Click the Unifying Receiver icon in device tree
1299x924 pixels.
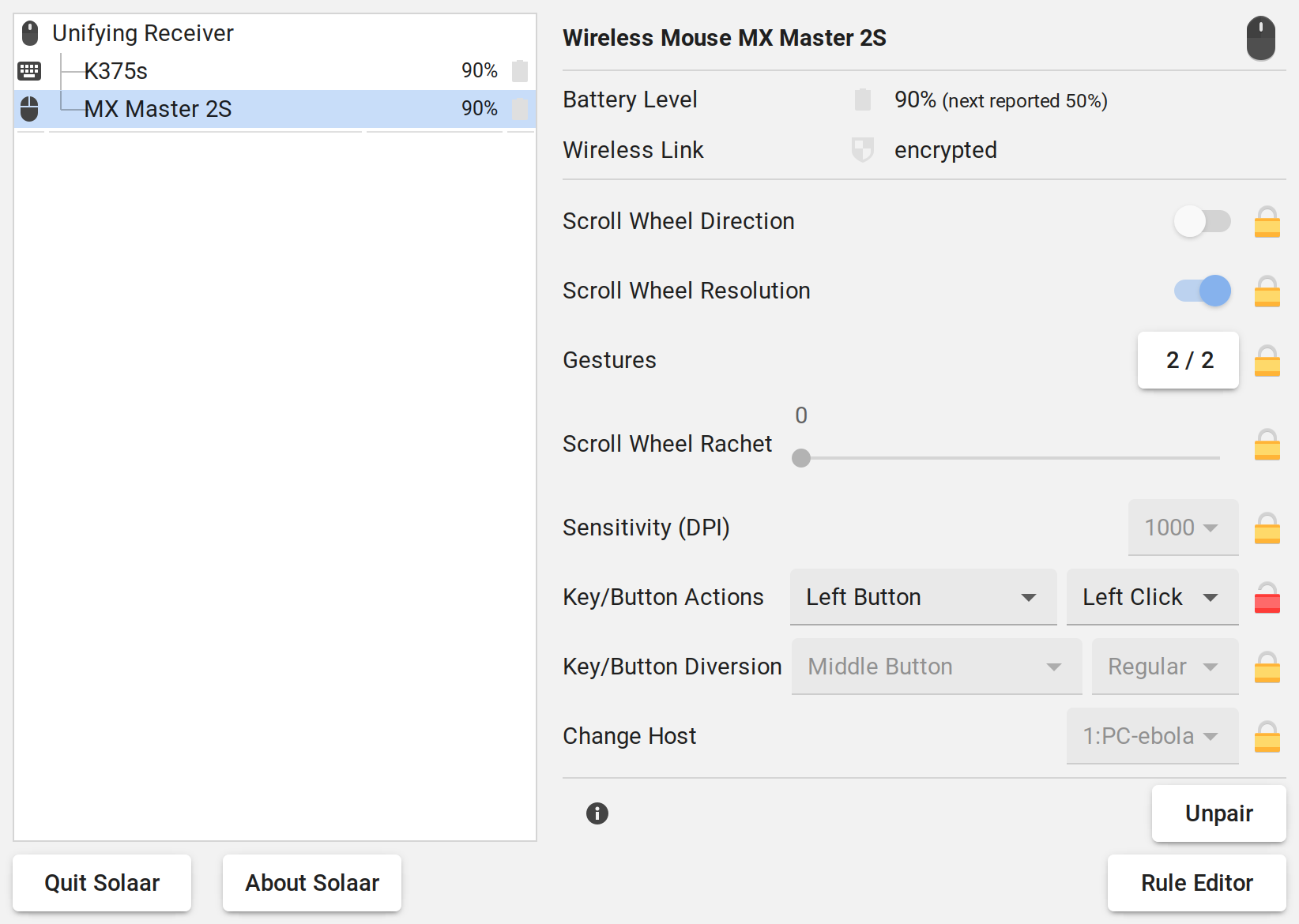(30, 33)
